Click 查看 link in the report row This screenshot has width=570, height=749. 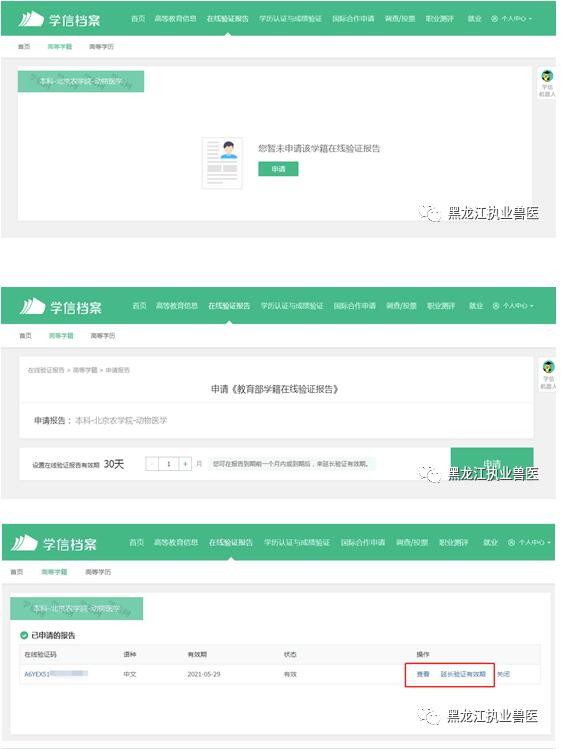[x=423, y=674]
